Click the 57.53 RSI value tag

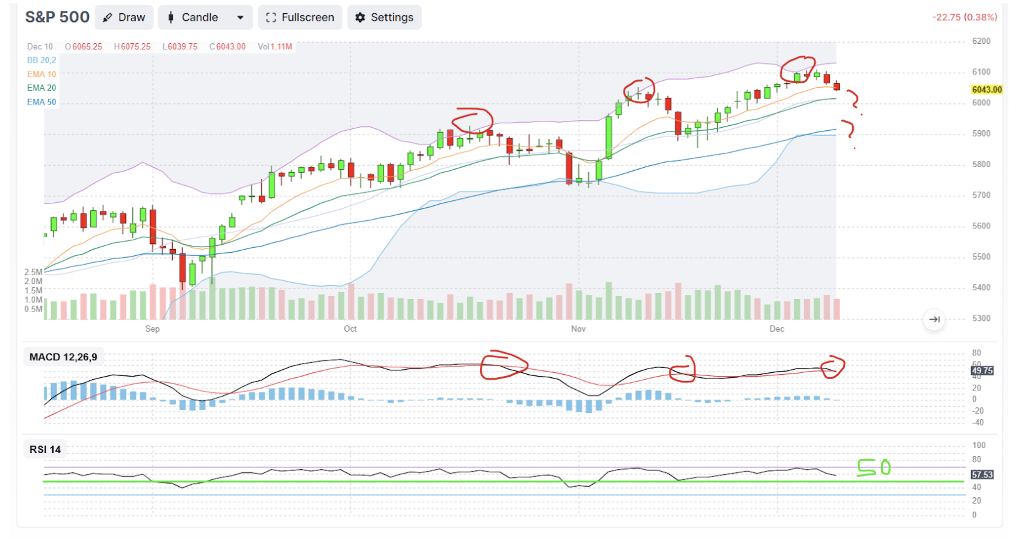[982, 475]
